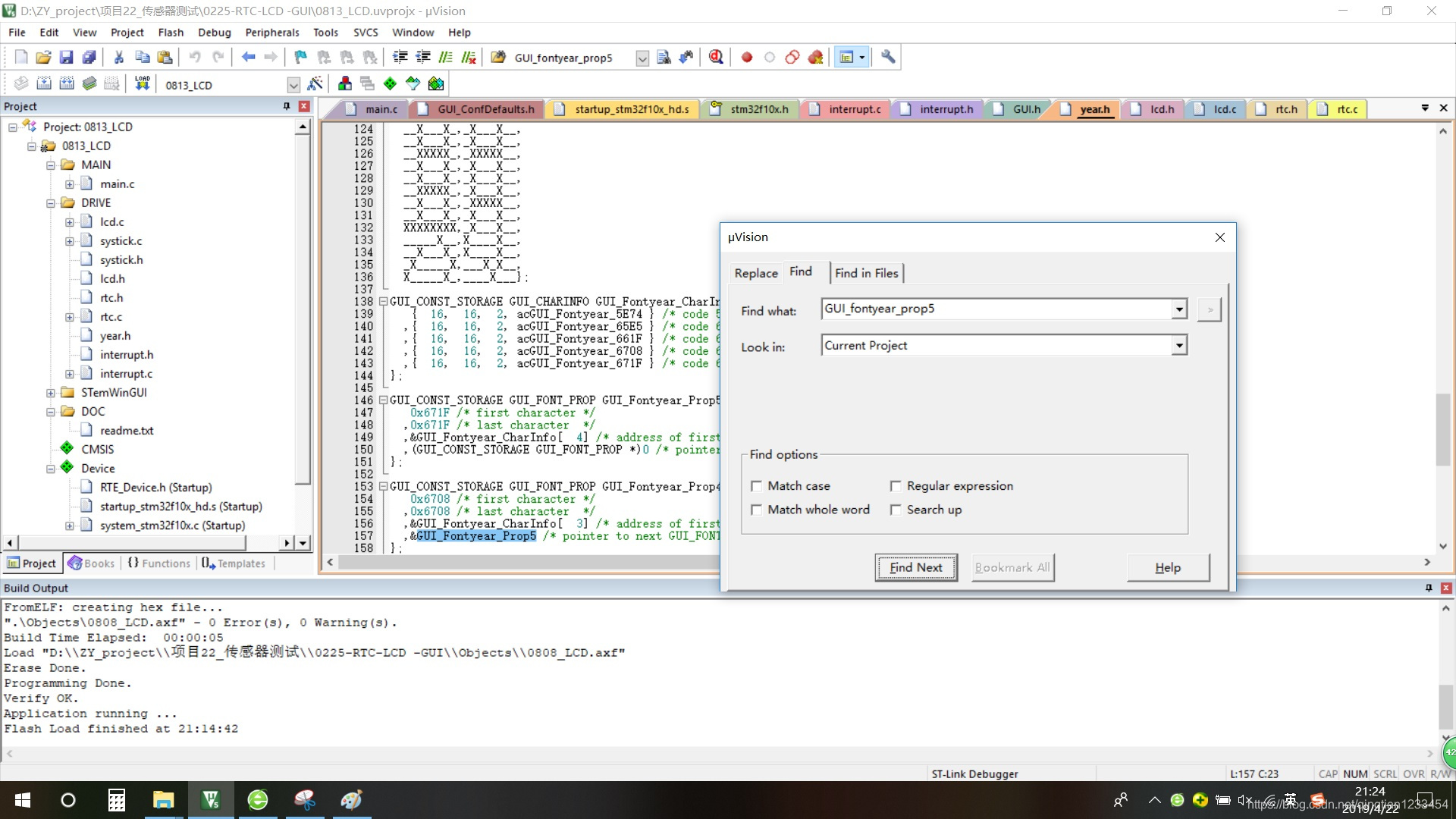The image size is (1456, 819).
Task: Open the Flash menu
Action: click(171, 33)
